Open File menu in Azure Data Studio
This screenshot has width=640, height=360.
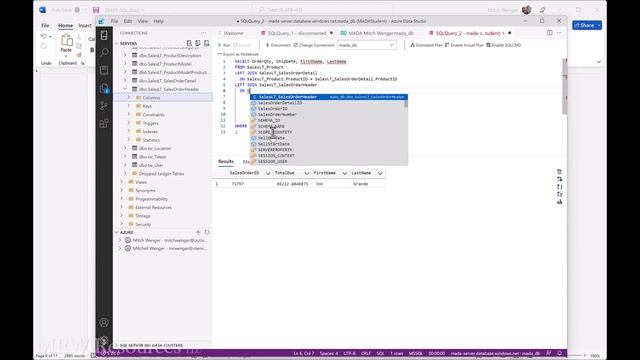coord(115,21)
